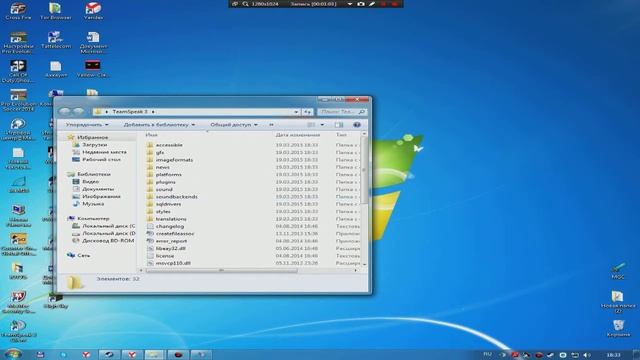The image size is (640, 360).
Task: Click the RU language indicator
Action: [x=487, y=354]
